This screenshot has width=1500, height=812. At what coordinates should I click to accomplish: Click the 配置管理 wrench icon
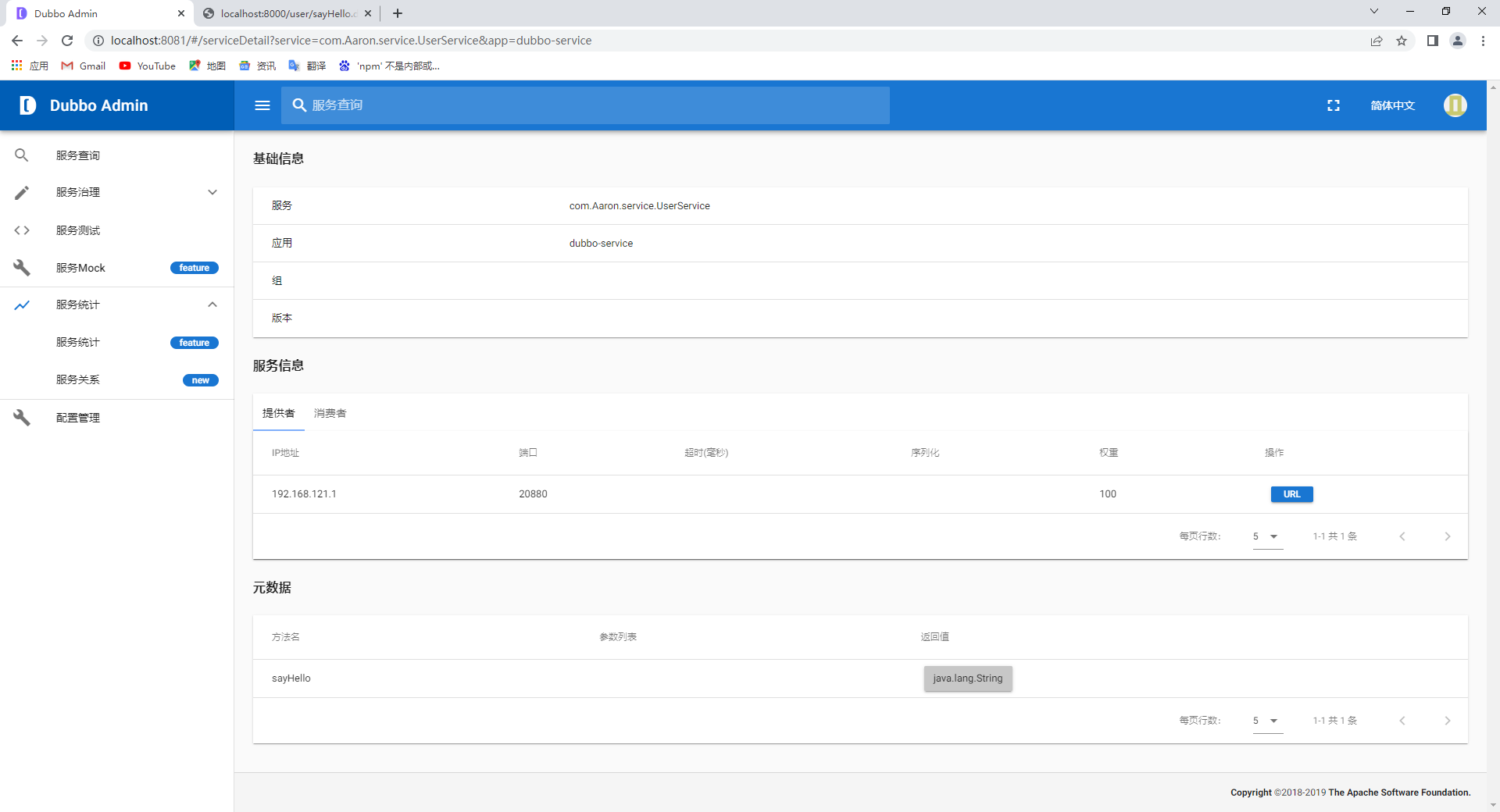(x=22, y=418)
